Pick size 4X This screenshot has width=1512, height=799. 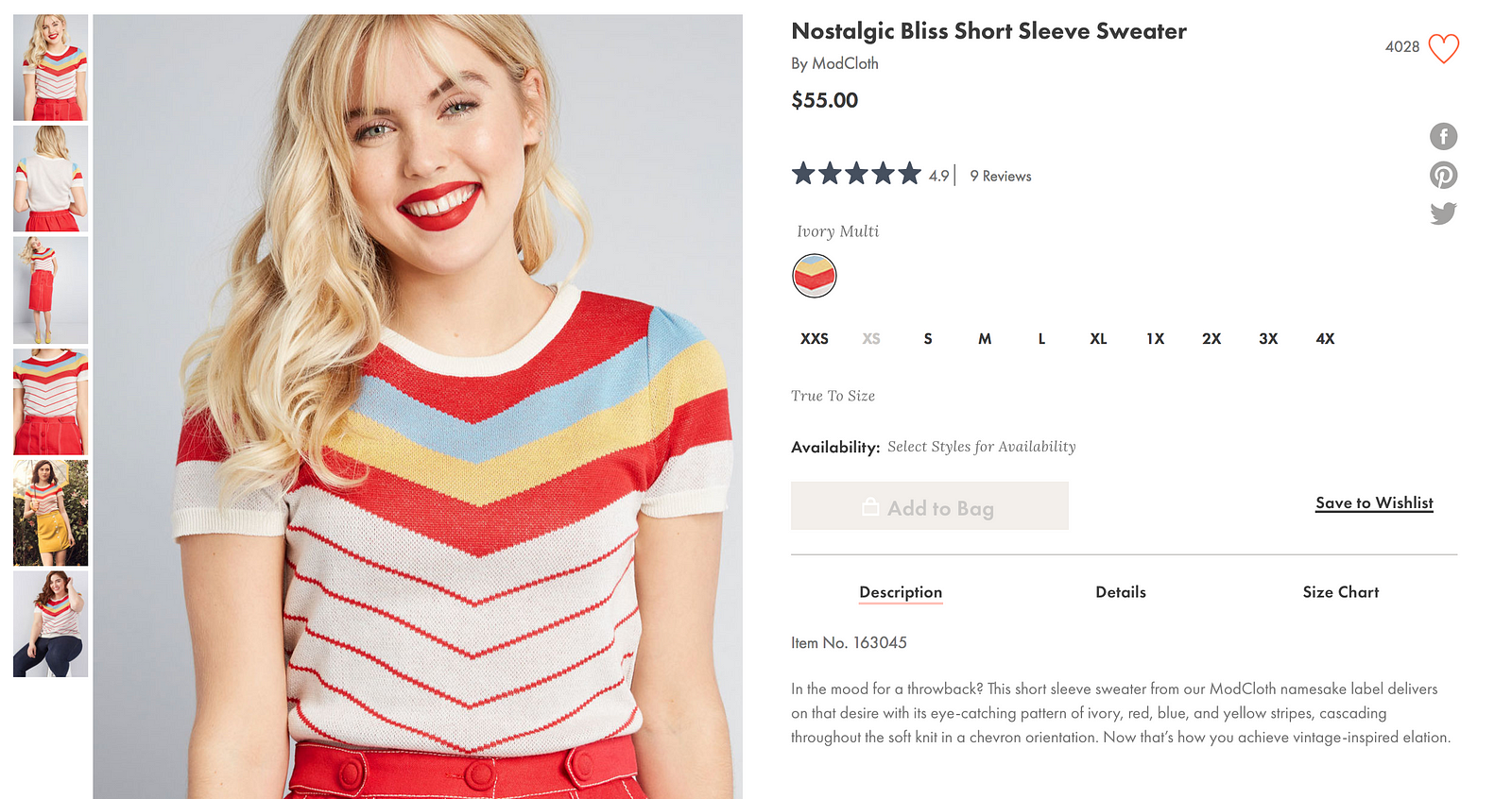point(1325,338)
